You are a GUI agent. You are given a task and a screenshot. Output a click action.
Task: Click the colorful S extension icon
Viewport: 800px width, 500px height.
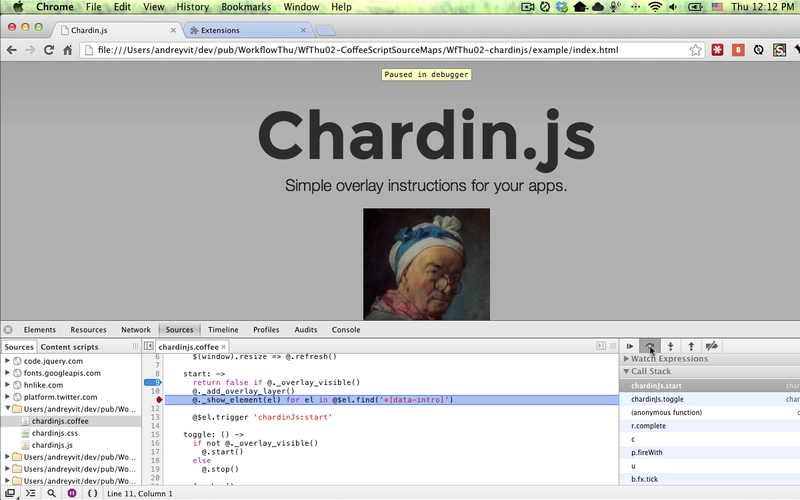pyautogui.click(x=779, y=50)
